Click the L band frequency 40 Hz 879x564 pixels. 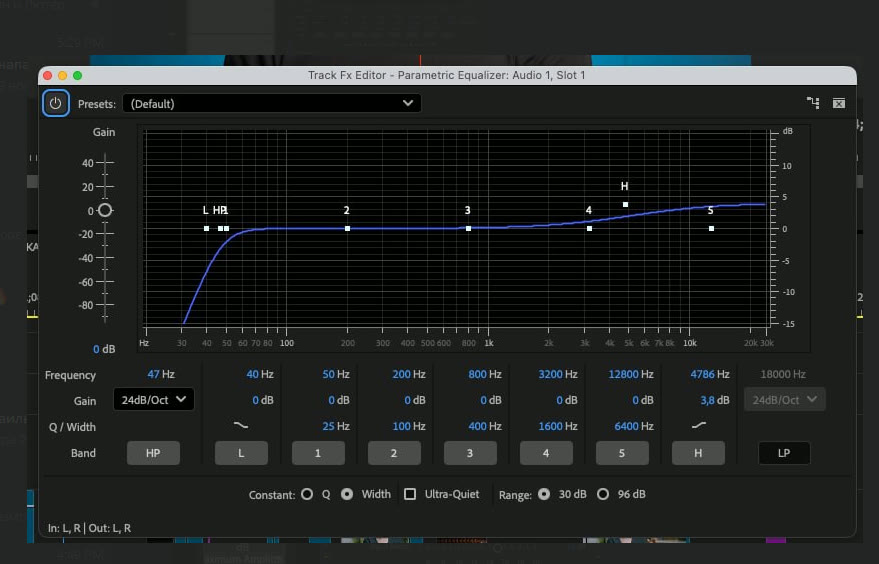click(260, 374)
